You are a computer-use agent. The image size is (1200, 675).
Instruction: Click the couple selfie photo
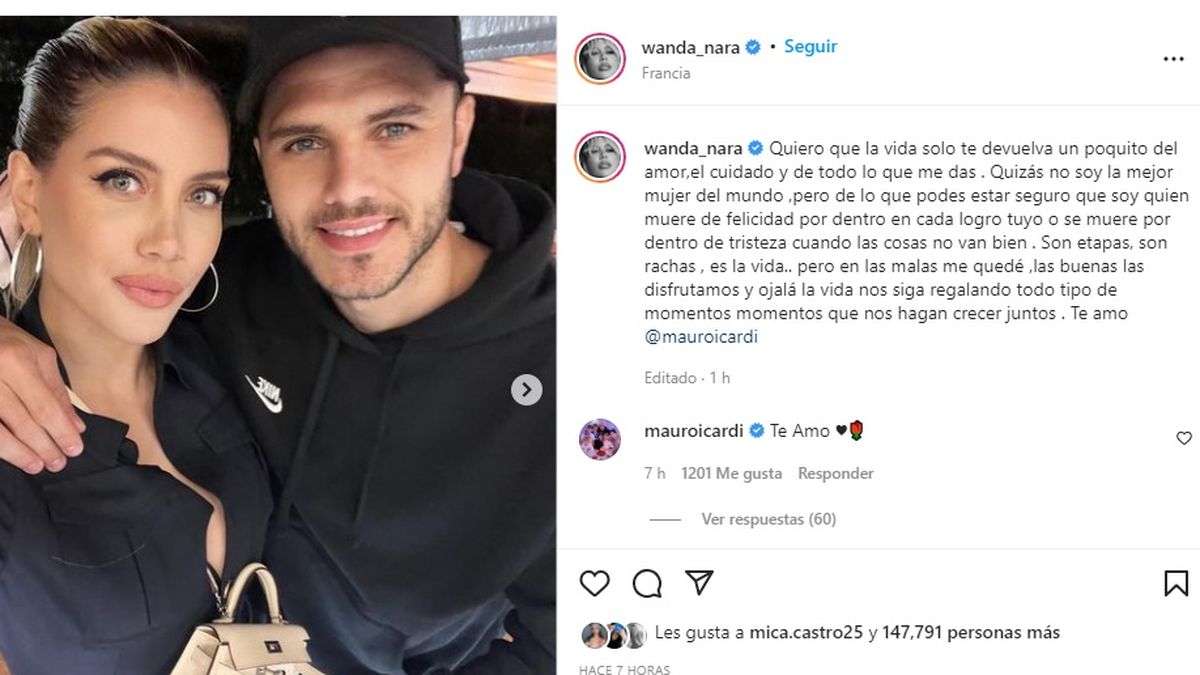pyautogui.click(x=278, y=345)
